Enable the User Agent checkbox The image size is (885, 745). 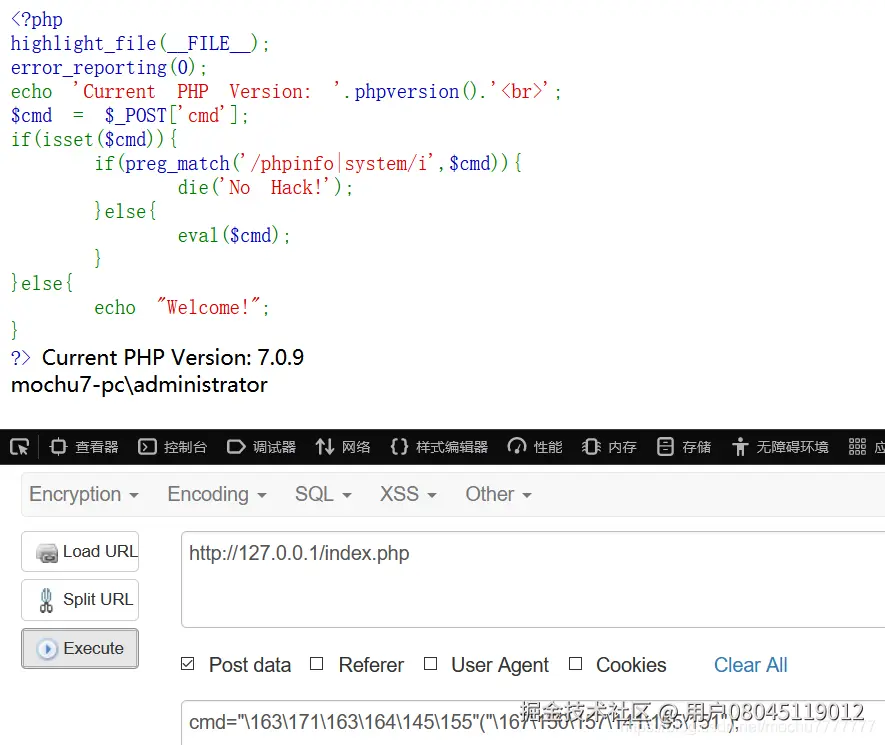tap(431, 664)
